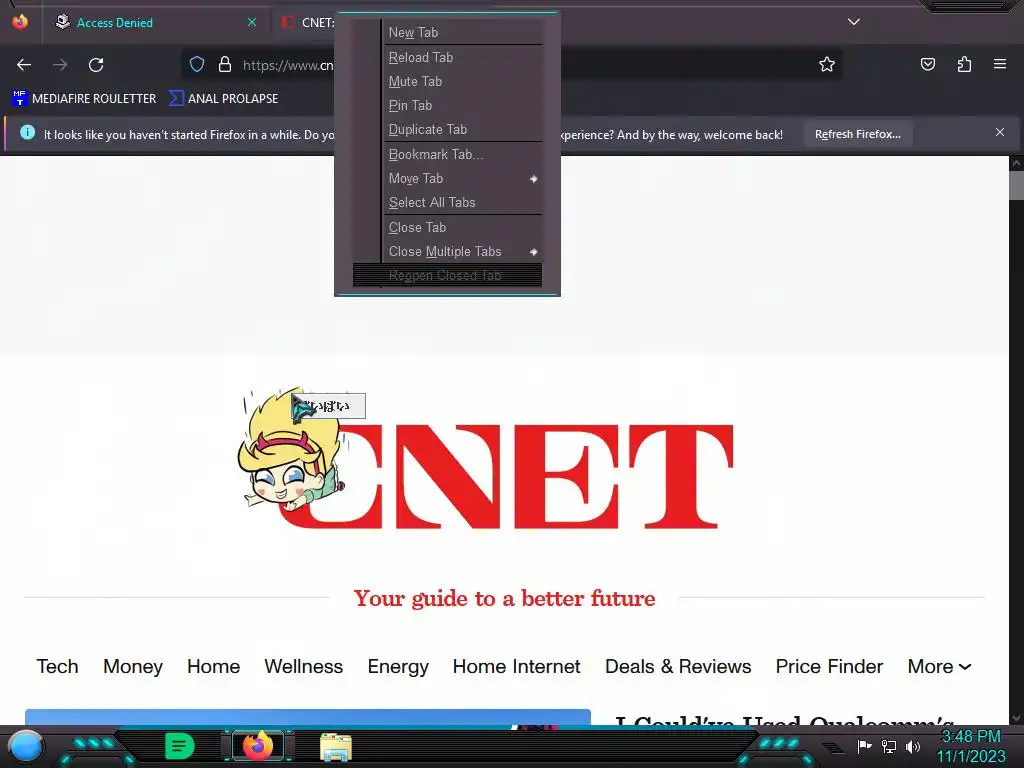
Task: Click the Action Center flag tray icon
Action: click(x=864, y=746)
